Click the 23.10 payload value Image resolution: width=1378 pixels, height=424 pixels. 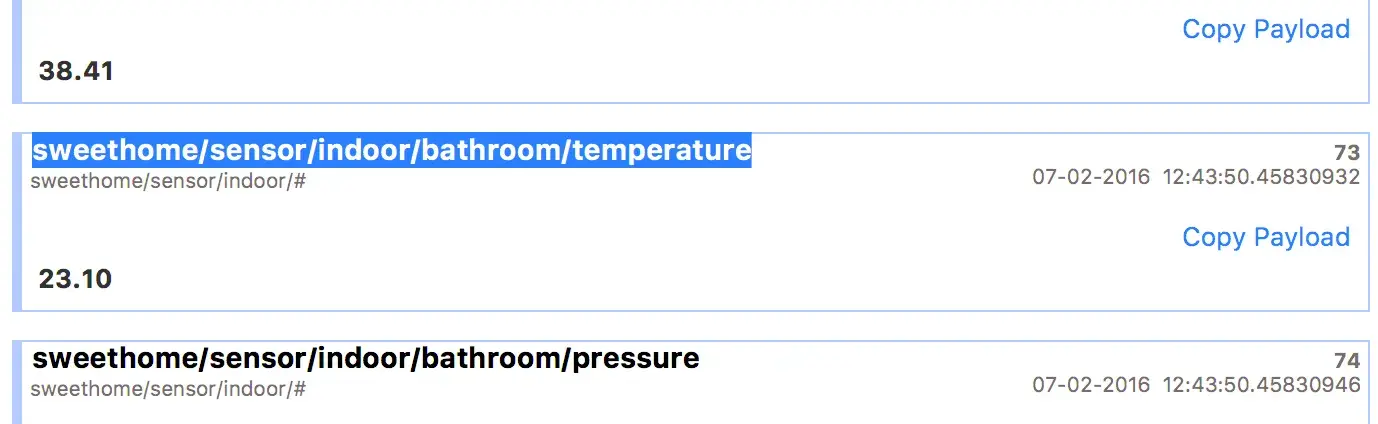[75, 279]
